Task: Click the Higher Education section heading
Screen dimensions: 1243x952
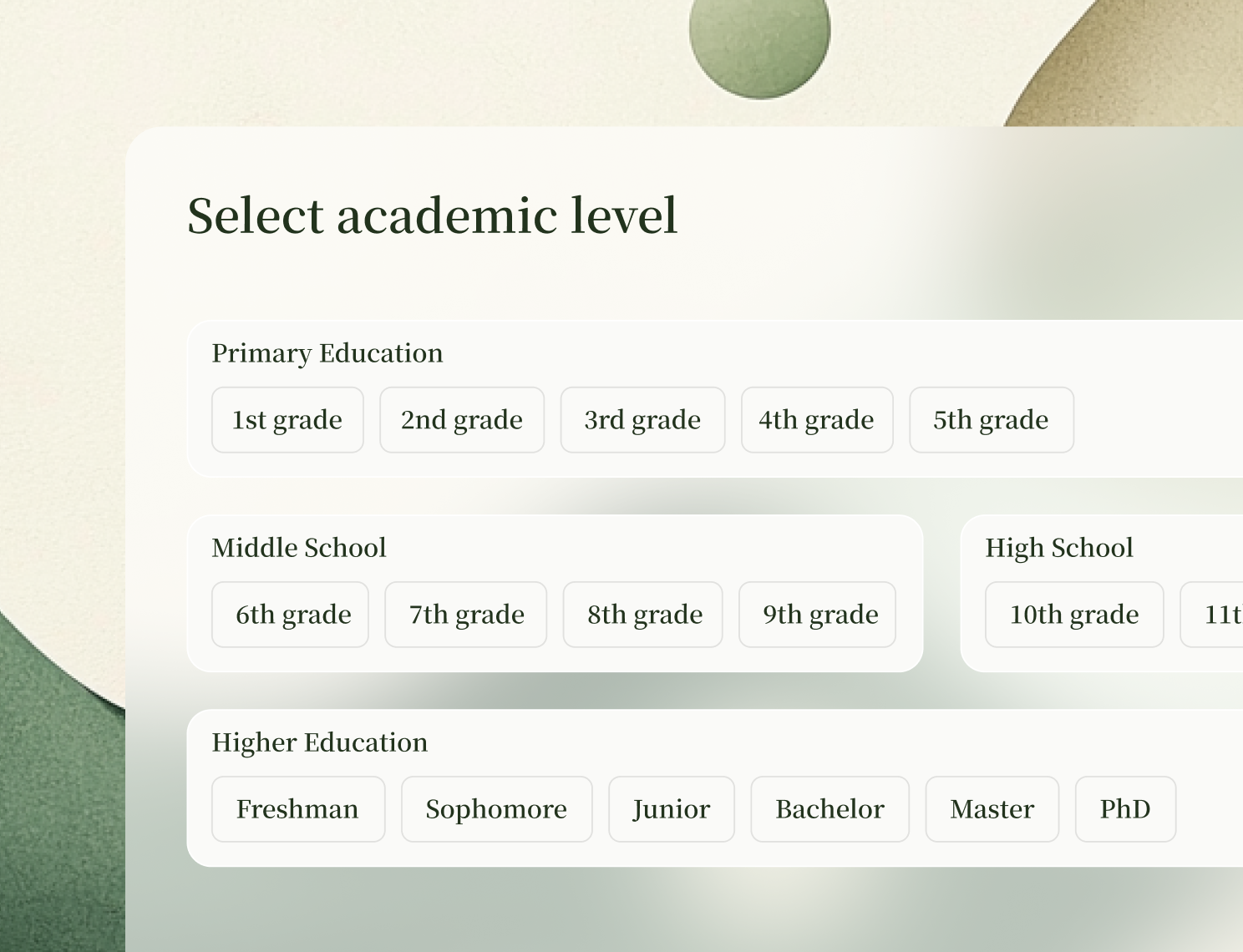Action: (x=320, y=742)
